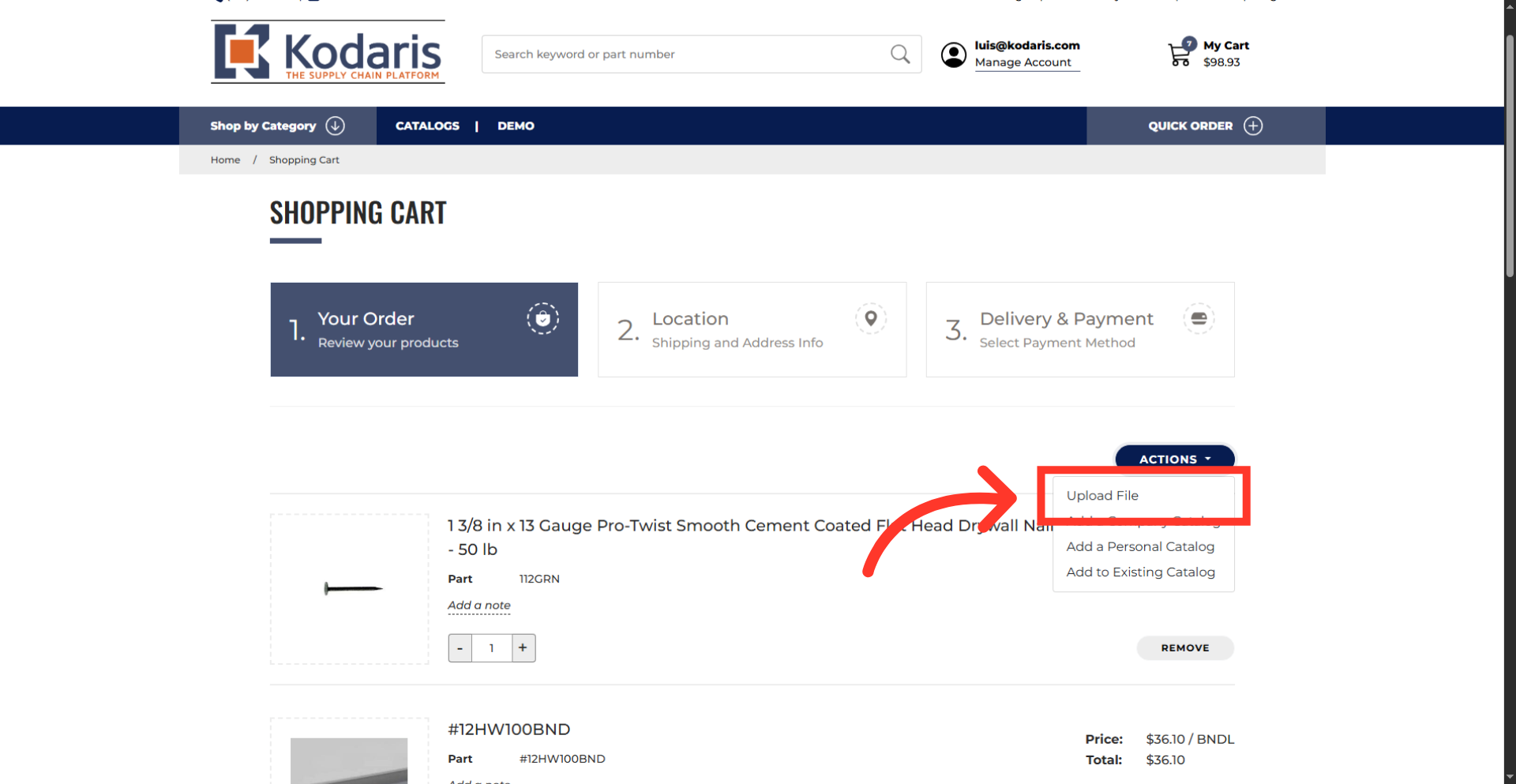The image size is (1516, 784).
Task: Click the search magnifier icon
Action: [900, 54]
